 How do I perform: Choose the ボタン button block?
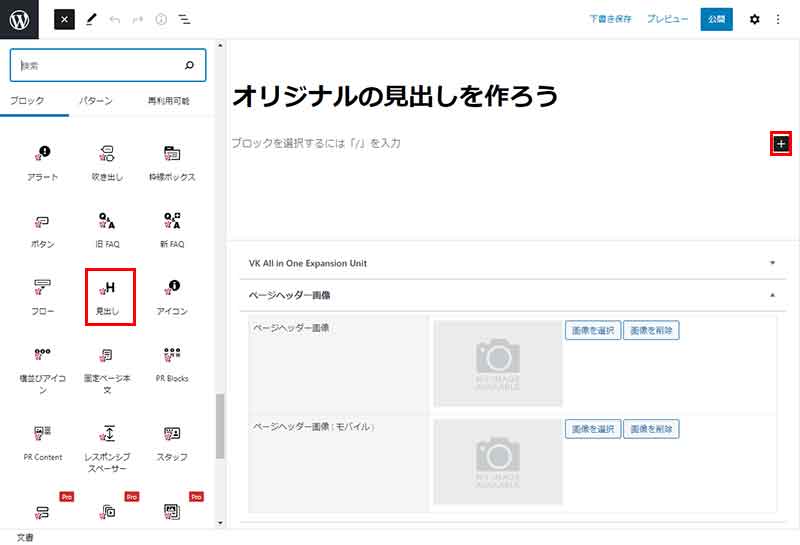click(x=42, y=229)
